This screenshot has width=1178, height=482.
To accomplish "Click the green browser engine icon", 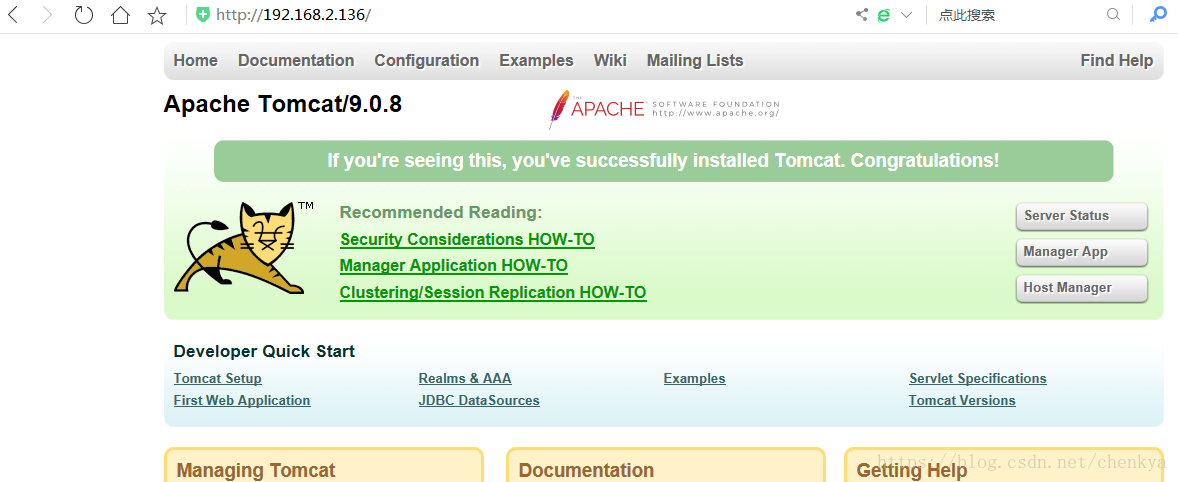I will [x=884, y=15].
